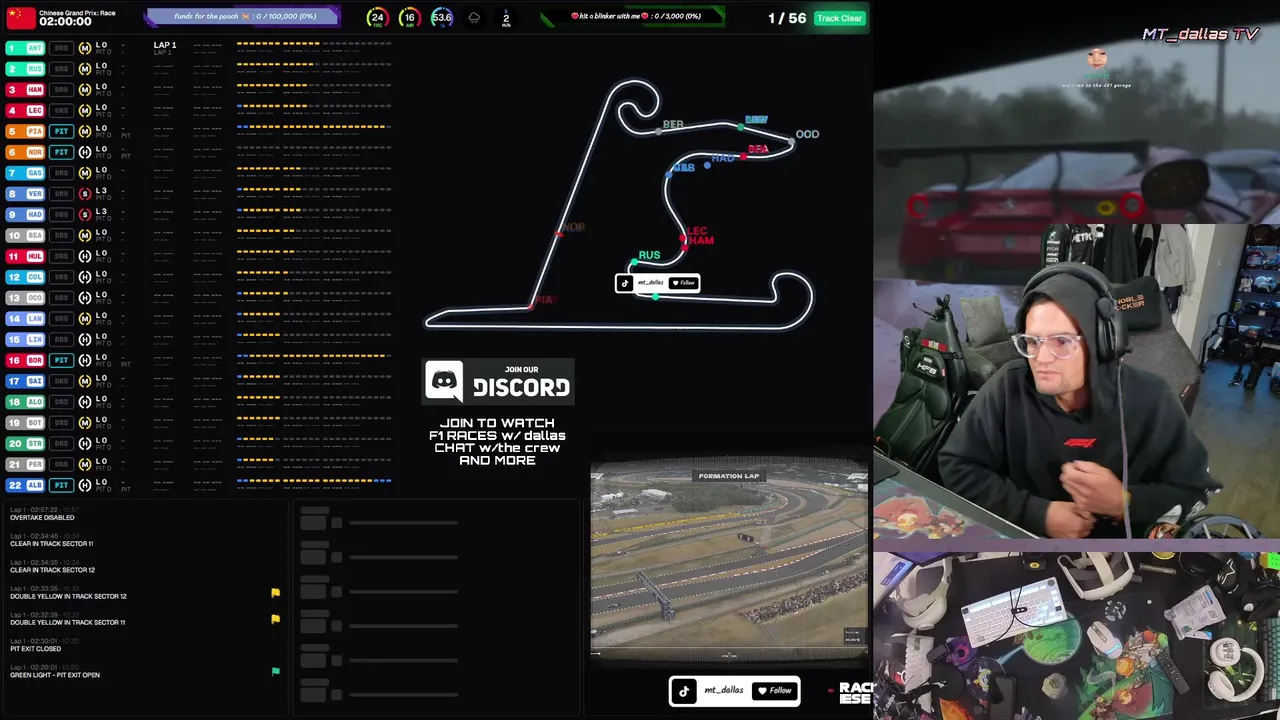Click the track temperature gauge showing 24

click(x=377, y=17)
